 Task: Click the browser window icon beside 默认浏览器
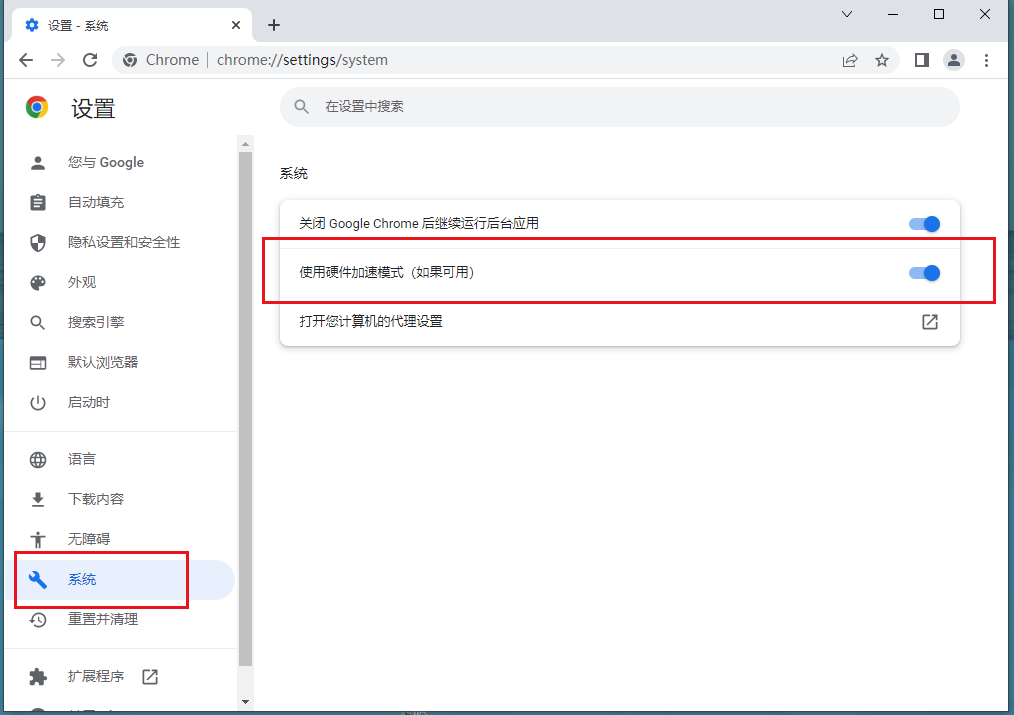point(38,363)
